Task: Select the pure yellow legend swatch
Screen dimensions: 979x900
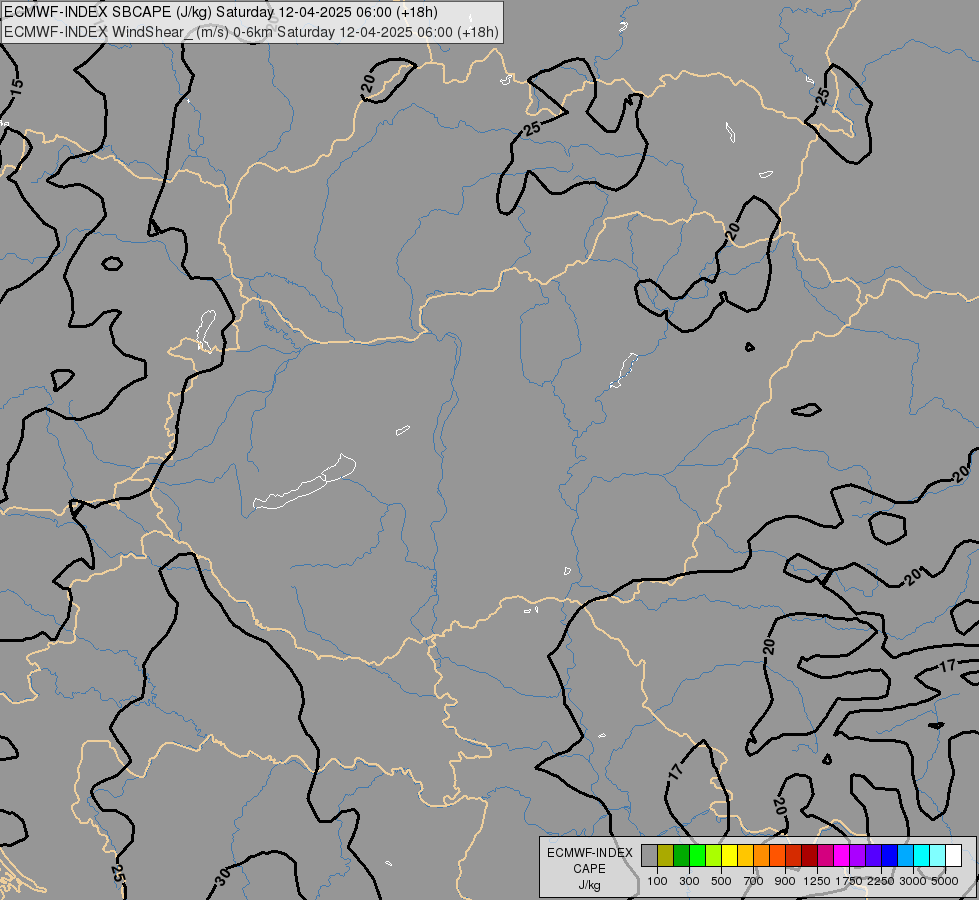Action: (x=729, y=856)
